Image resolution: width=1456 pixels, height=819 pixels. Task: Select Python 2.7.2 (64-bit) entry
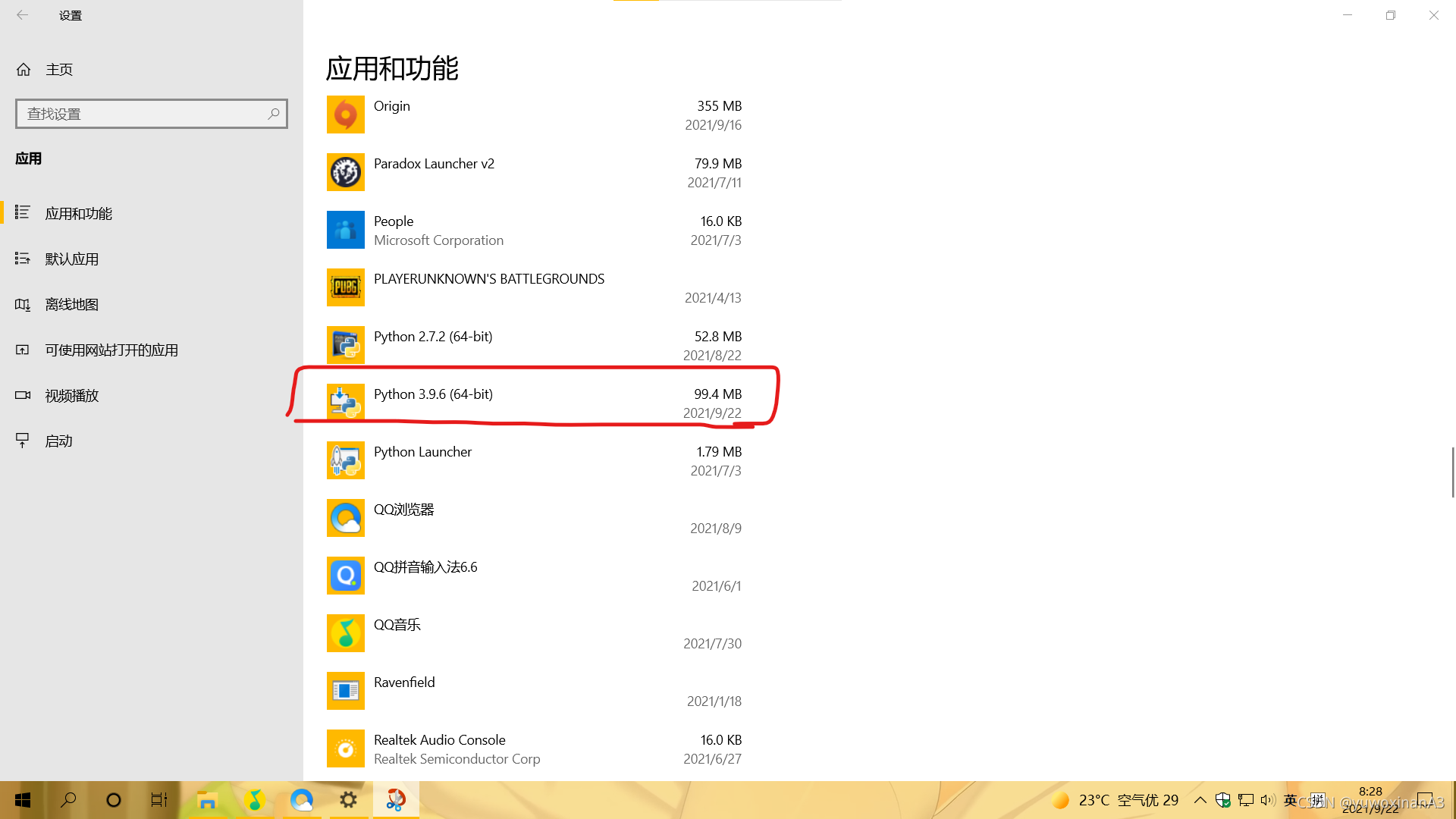coord(433,337)
